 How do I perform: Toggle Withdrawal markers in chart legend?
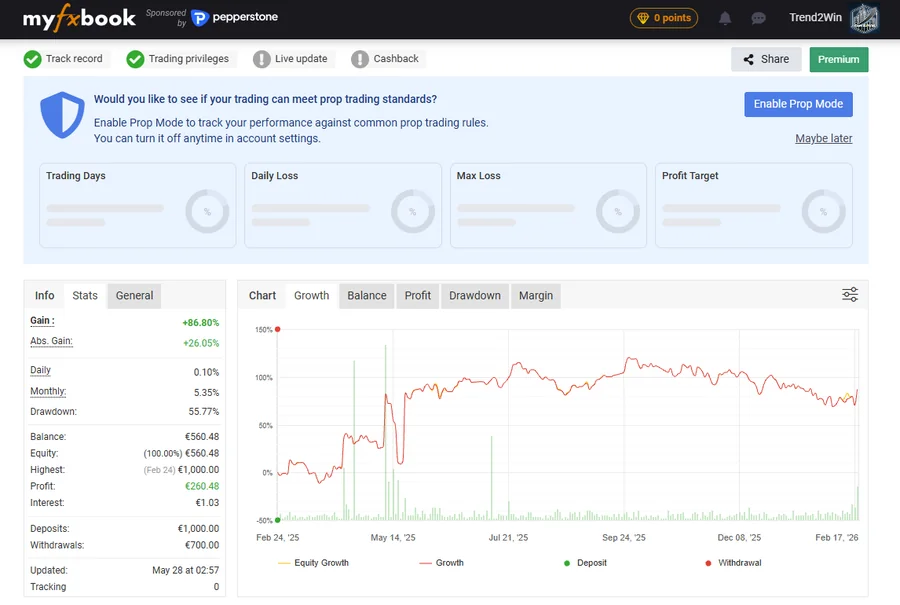[x=733, y=563]
